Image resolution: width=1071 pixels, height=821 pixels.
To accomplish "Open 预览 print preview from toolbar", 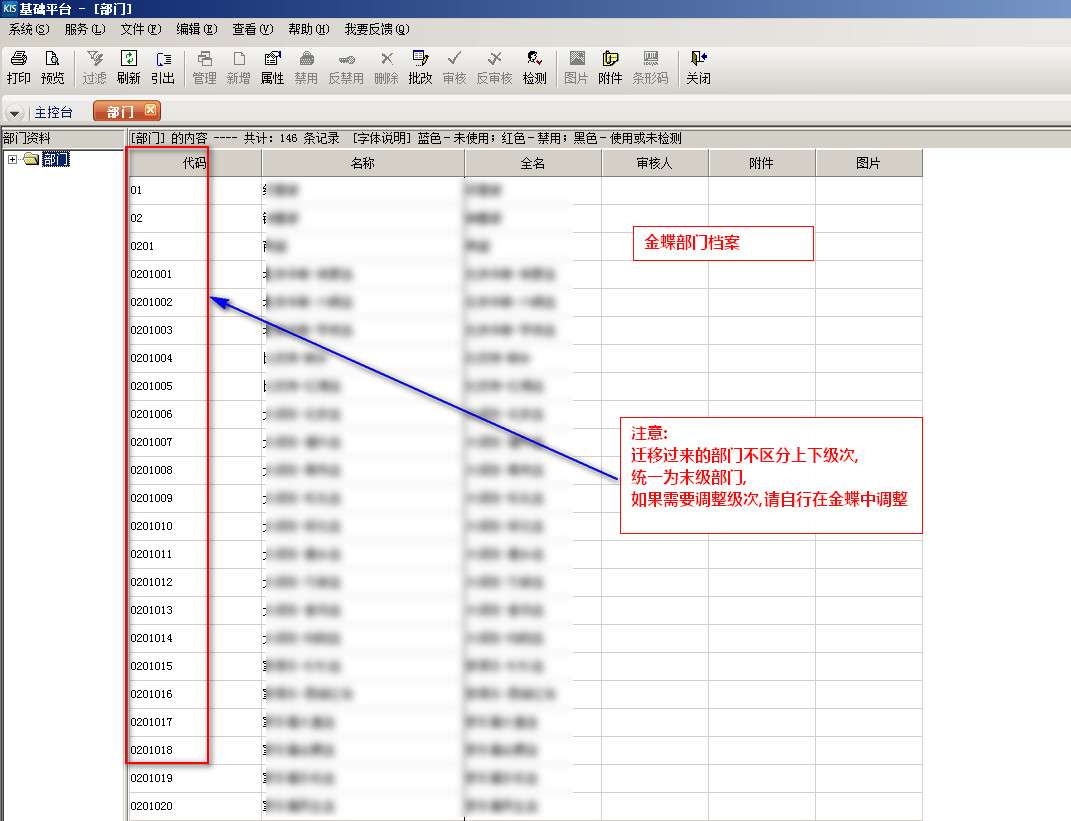I will pyautogui.click(x=52, y=67).
